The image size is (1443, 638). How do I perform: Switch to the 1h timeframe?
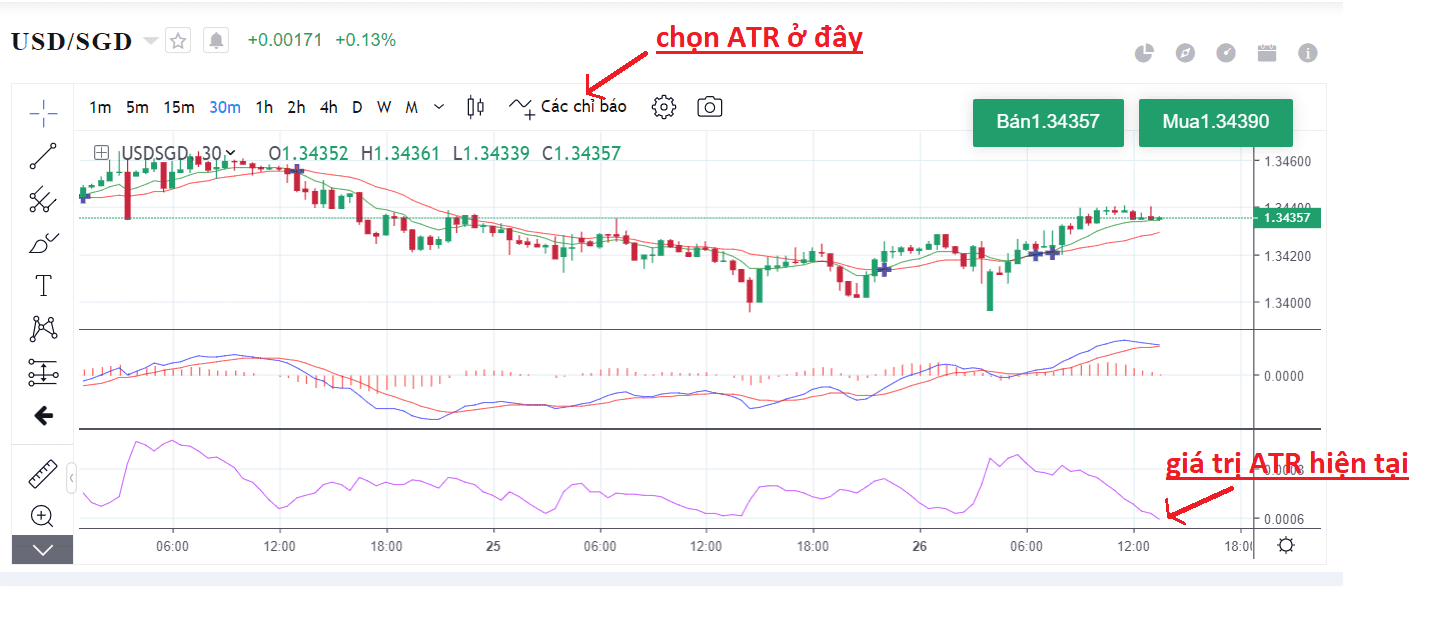point(264,107)
